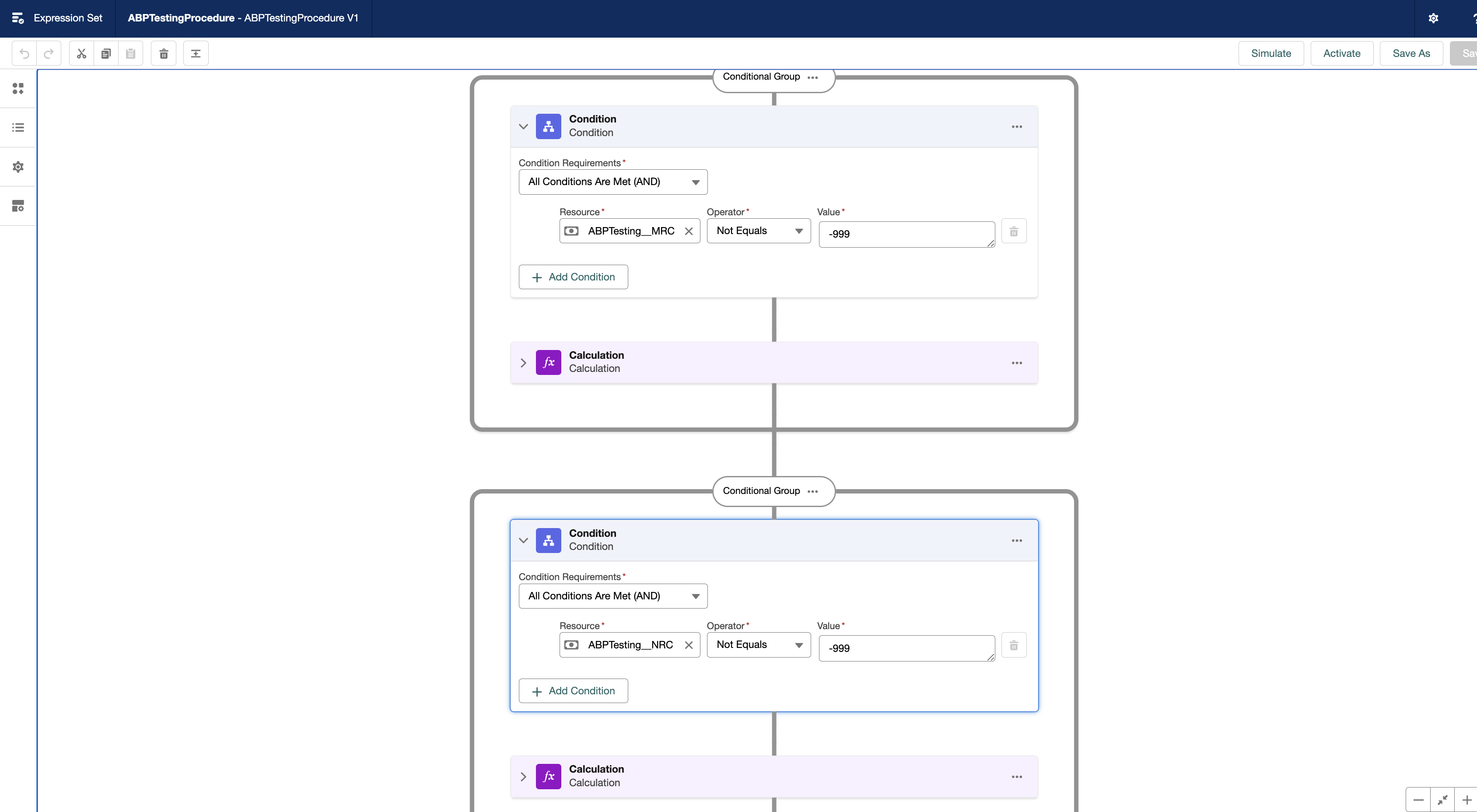
Task: Click the Cut scissors icon
Action: (x=81, y=53)
